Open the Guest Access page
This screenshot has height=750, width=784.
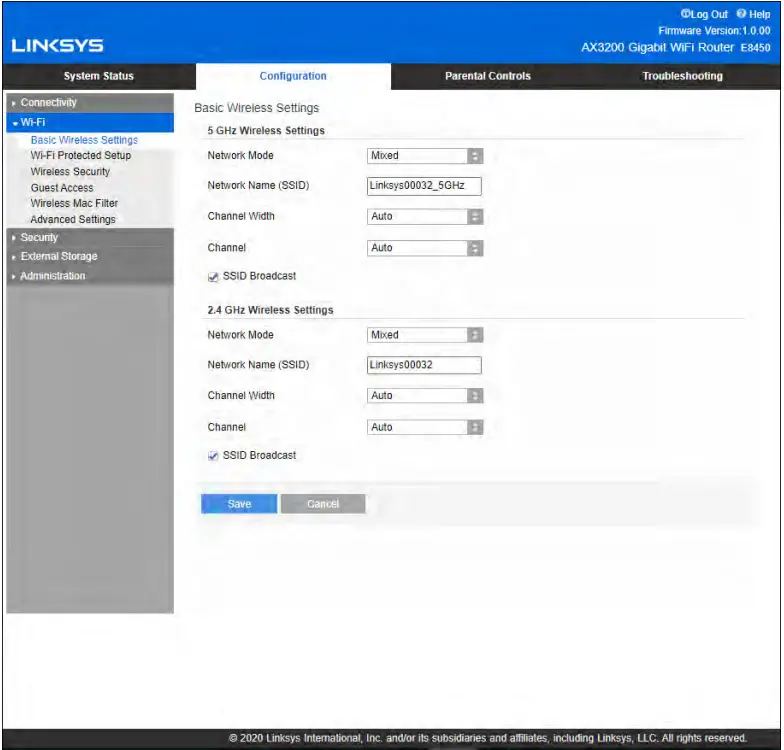(x=62, y=188)
